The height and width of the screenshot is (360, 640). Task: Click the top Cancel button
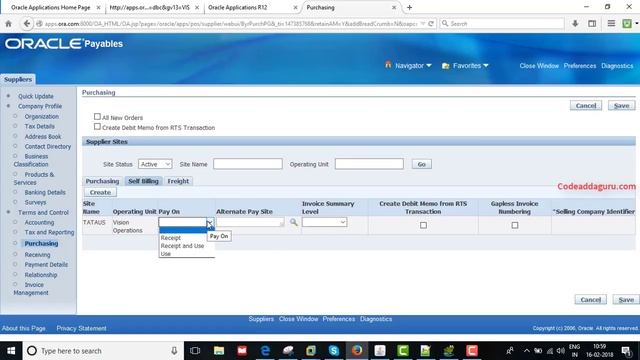tap(586, 105)
